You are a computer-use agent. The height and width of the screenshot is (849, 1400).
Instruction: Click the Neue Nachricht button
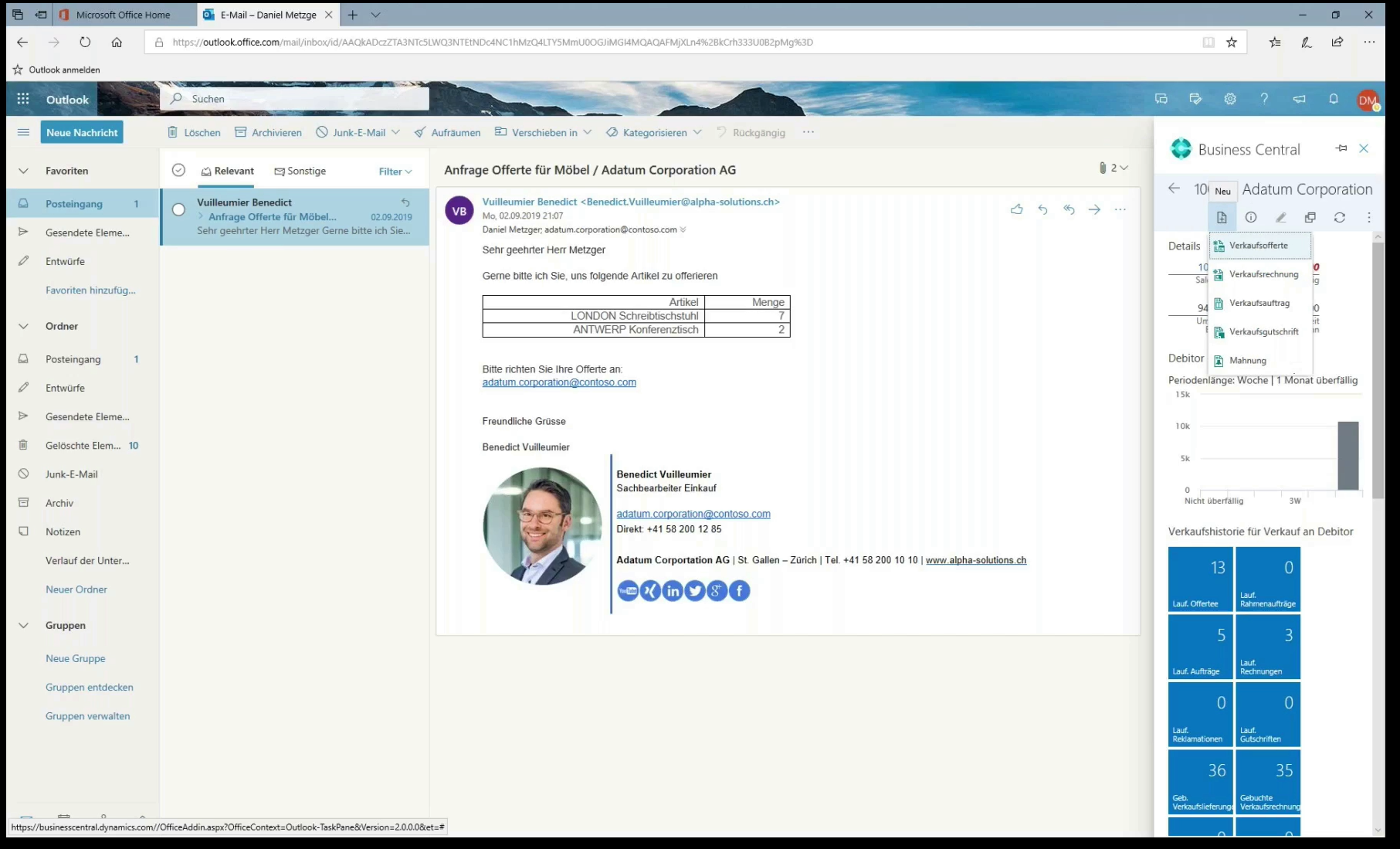[x=82, y=132]
